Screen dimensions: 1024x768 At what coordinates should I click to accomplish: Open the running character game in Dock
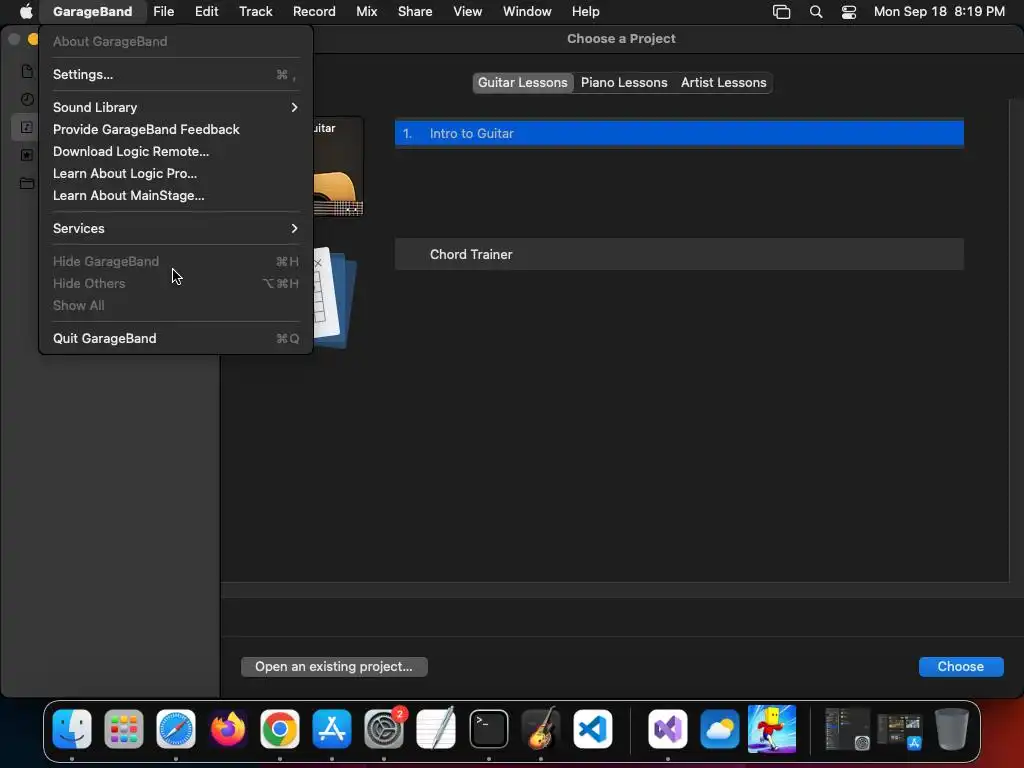(x=771, y=728)
